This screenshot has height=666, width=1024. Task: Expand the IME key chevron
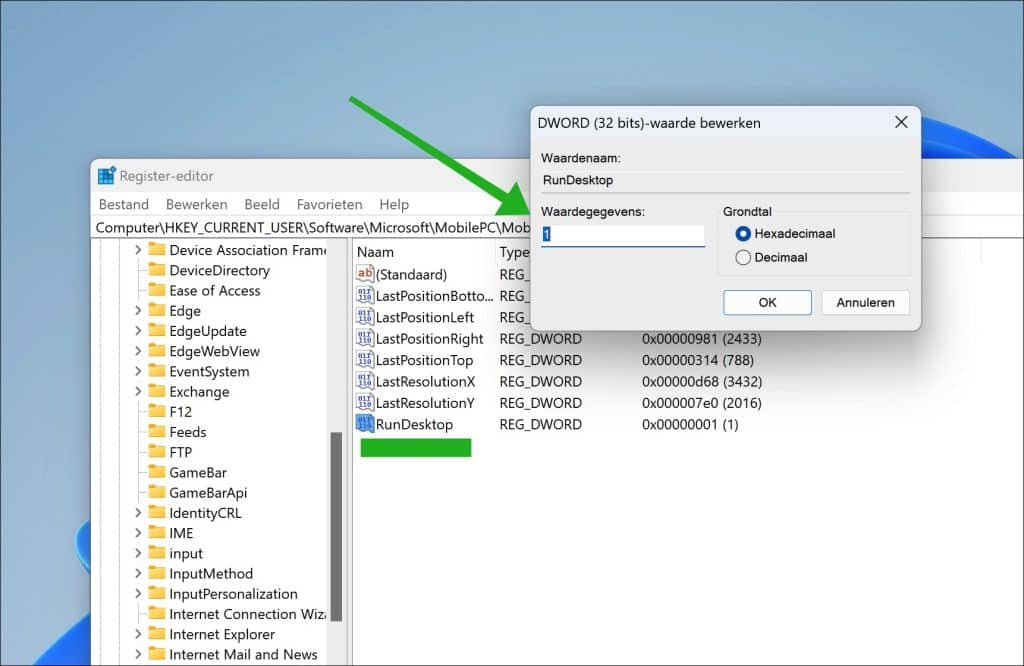click(138, 533)
